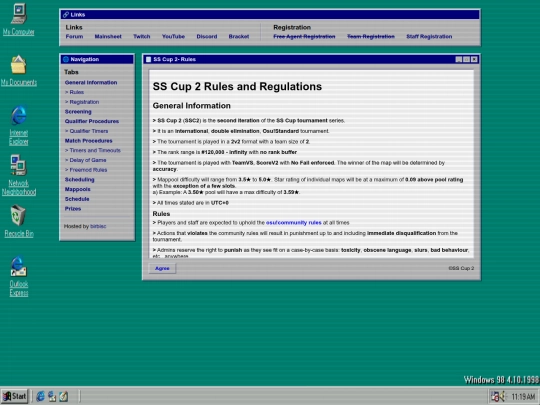The width and height of the screenshot is (540, 405).
Task: Open the Bracket link
Action: 239,37
